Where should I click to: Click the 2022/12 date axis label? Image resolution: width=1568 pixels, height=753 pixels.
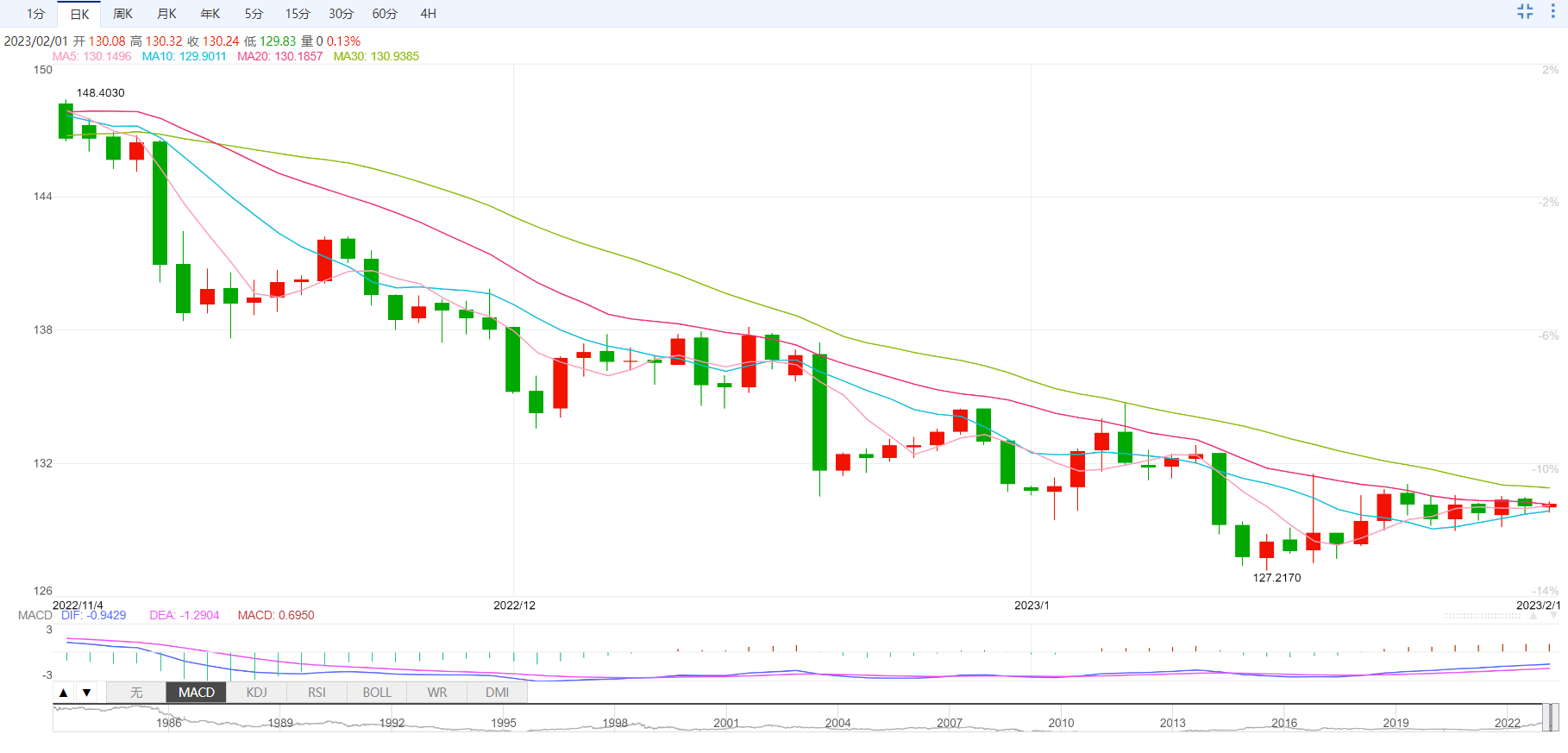(x=514, y=605)
